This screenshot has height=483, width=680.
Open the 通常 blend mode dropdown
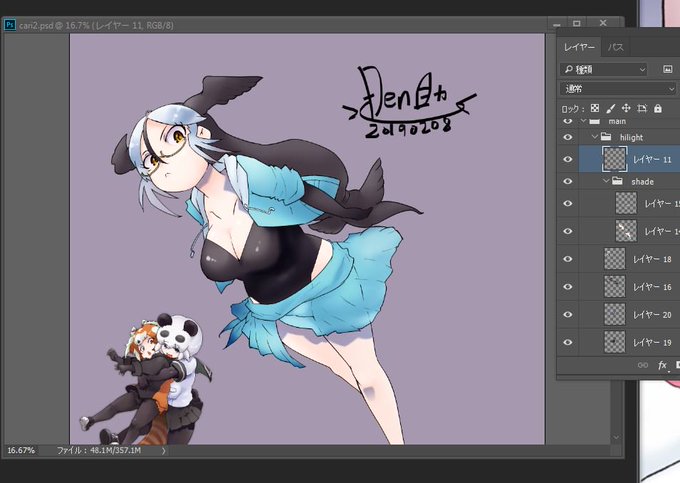618,89
